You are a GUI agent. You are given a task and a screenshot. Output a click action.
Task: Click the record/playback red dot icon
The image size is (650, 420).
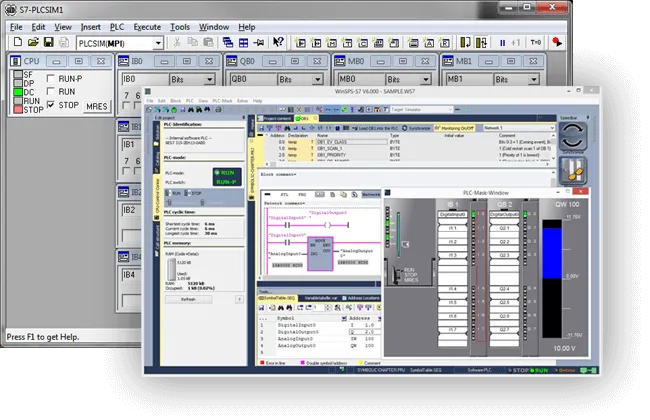point(557,42)
